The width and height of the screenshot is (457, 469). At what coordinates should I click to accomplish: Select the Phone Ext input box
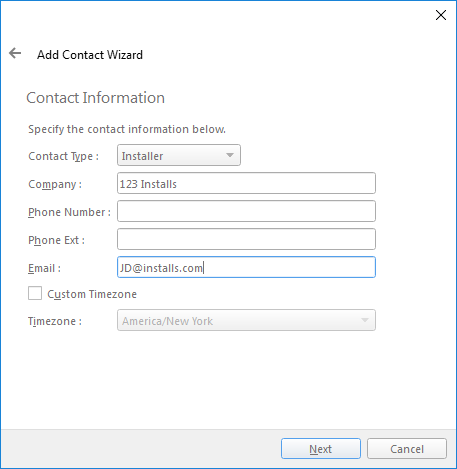(x=246, y=239)
